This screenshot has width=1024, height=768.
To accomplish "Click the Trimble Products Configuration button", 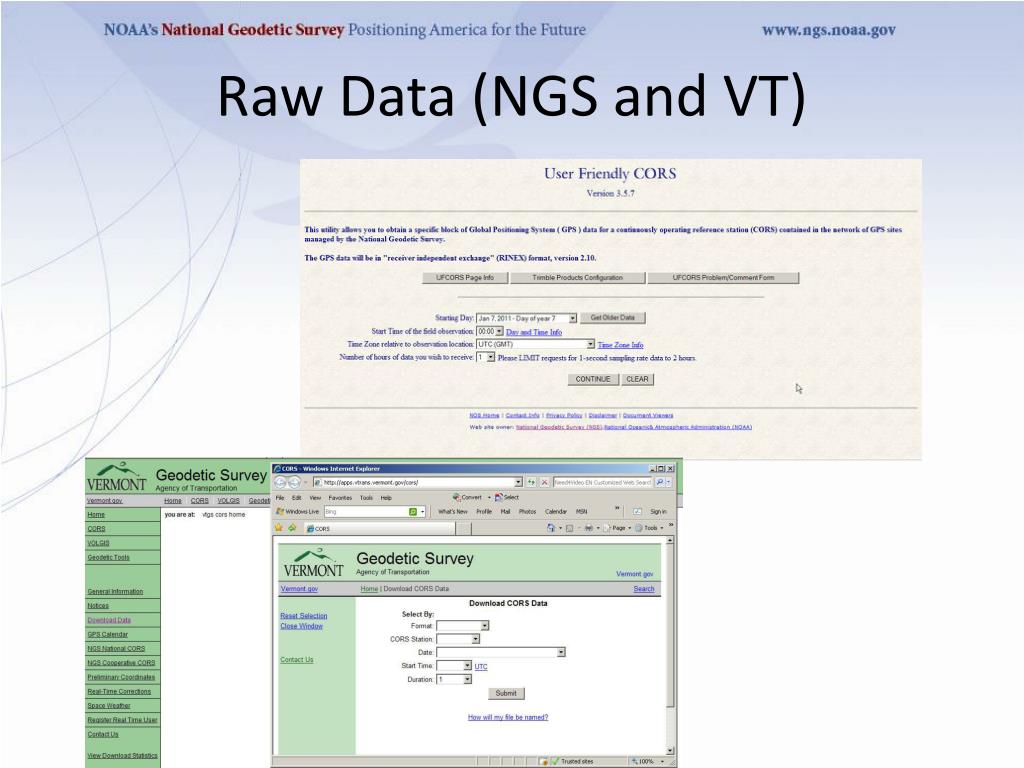I will (x=577, y=278).
